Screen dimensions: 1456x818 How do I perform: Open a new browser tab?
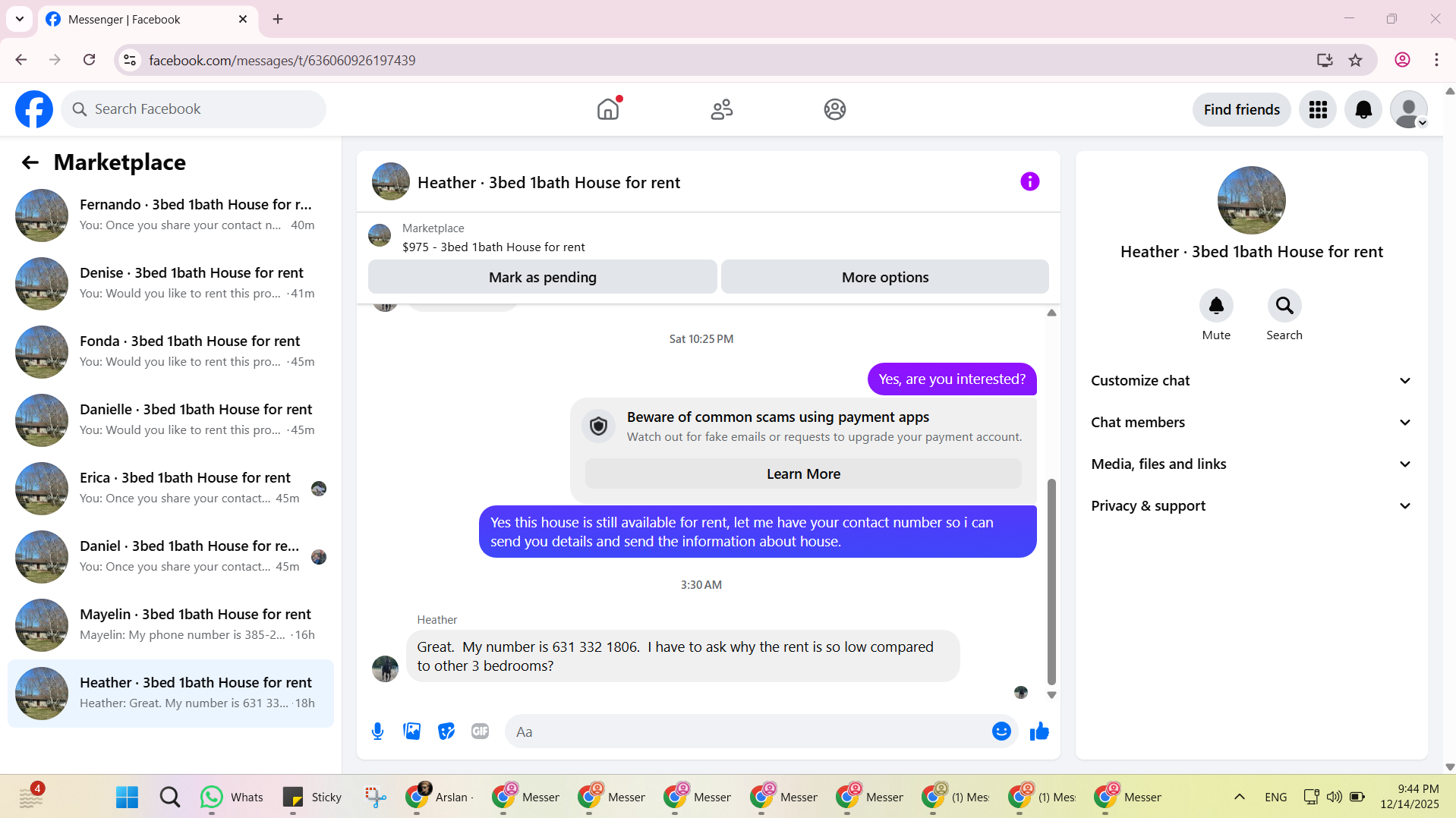[x=278, y=19]
